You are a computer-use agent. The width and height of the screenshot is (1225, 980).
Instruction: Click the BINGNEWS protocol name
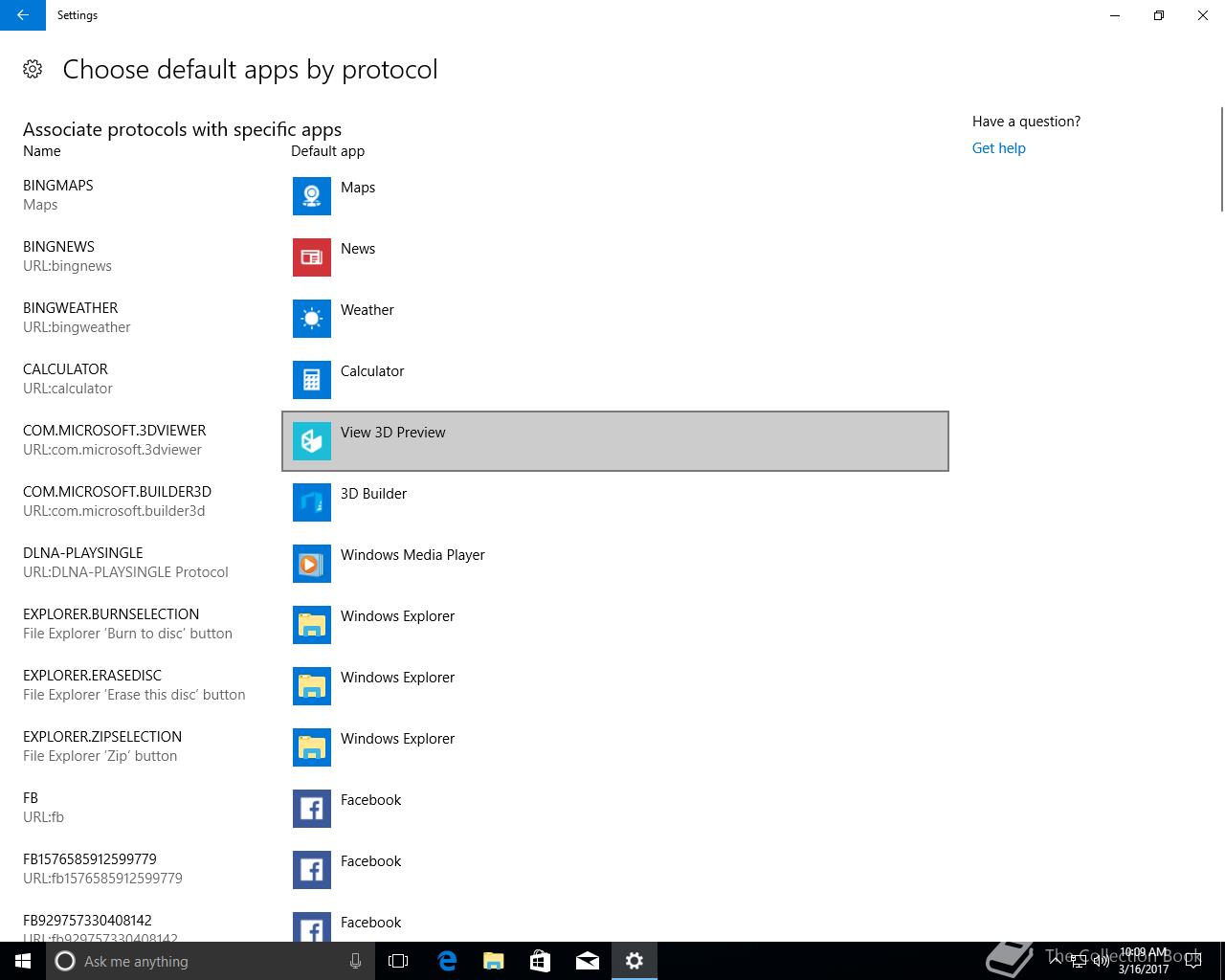(58, 247)
